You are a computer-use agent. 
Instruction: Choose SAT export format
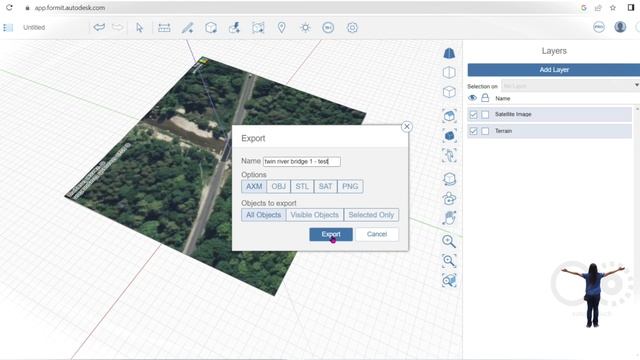click(x=325, y=187)
